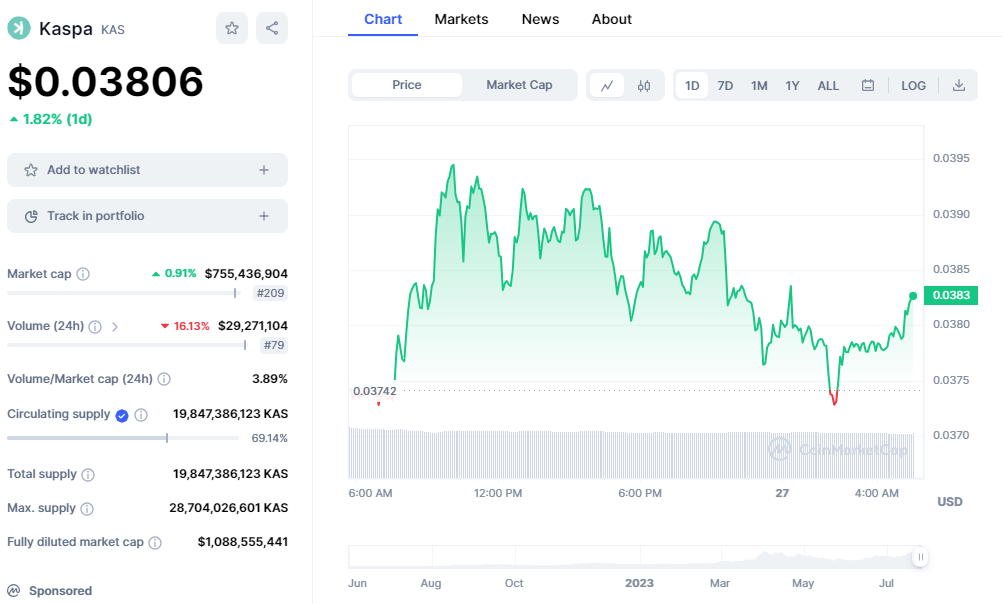Select the Market Cap chart toggle
Viewport: 1002px width, 604px height.
click(x=519, y=85)
